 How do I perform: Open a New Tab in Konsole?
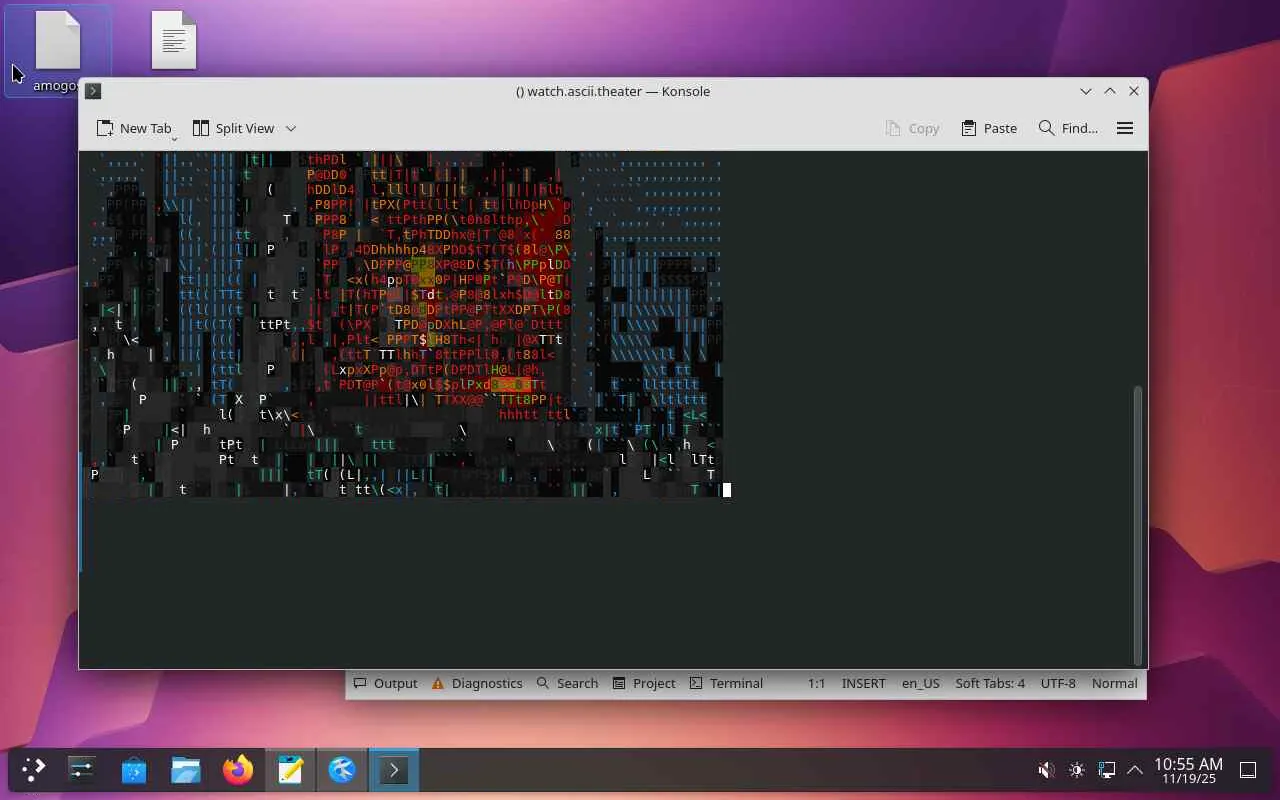[x=134, y=128]
